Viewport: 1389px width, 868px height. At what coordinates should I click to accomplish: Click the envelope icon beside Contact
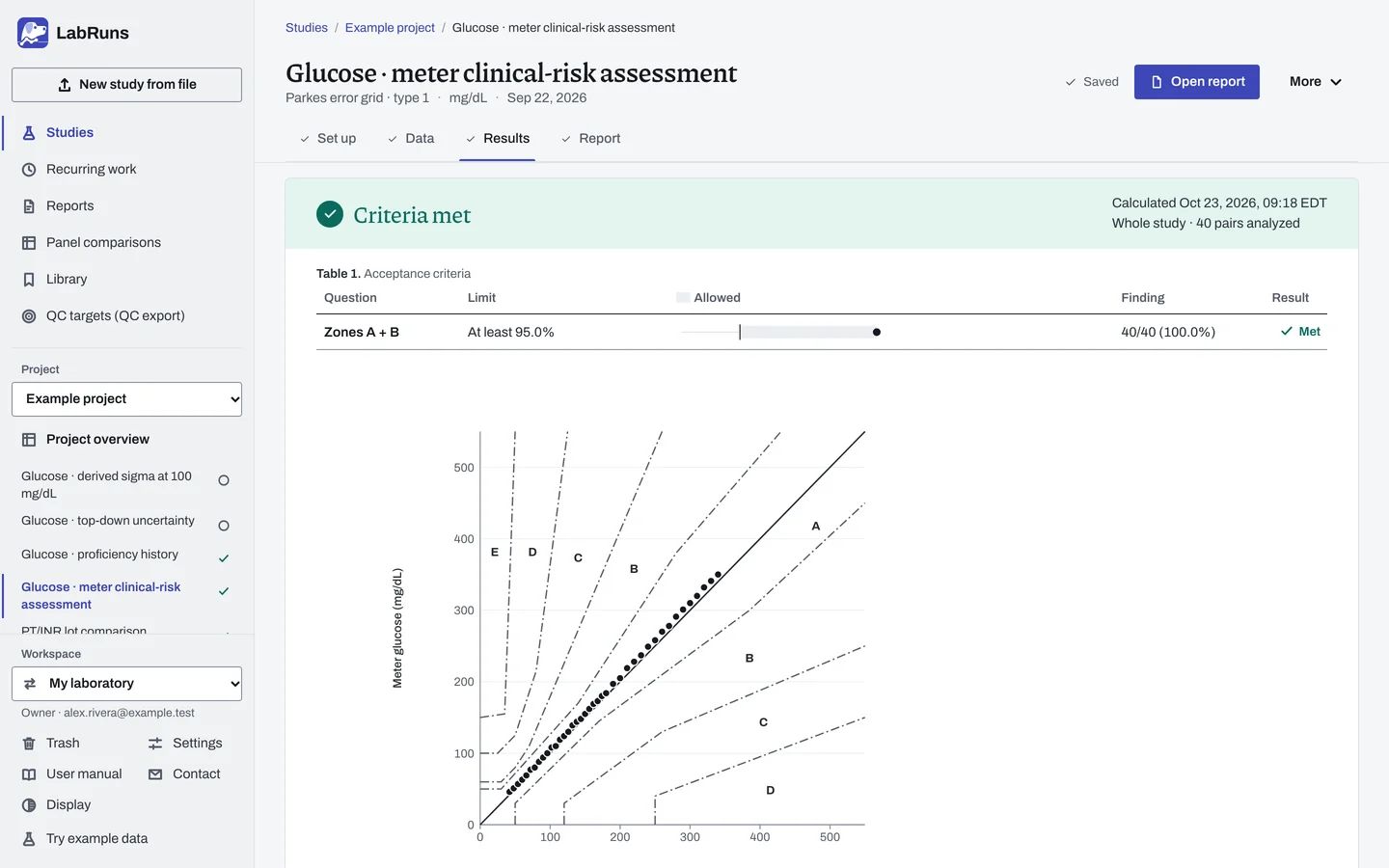155,774
